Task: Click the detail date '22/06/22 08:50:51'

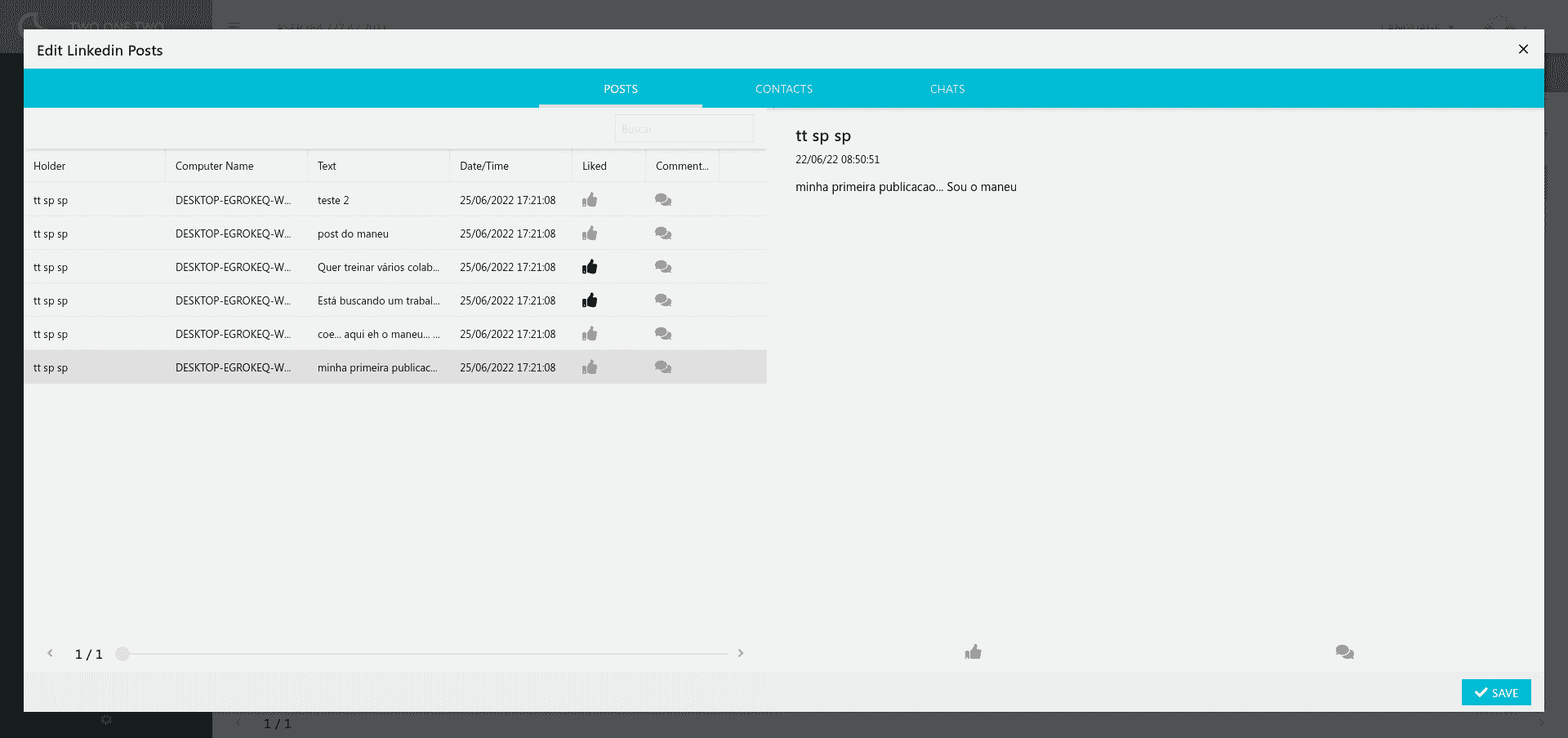Action: point(837,159)
